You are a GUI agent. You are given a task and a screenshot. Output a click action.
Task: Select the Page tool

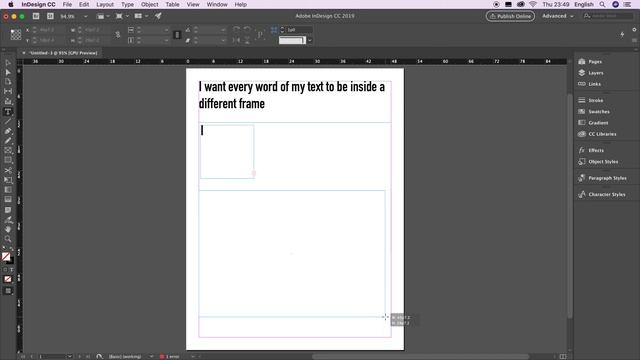point(8,82)
